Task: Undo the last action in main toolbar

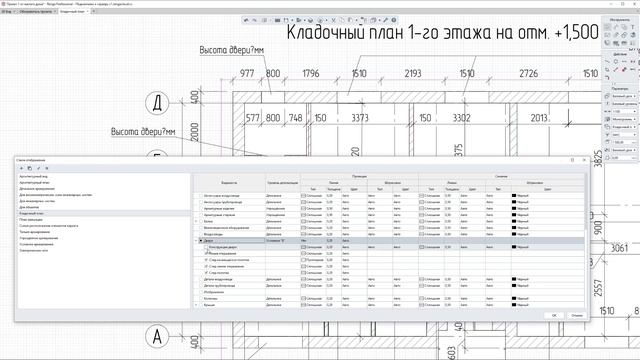Action: 246,20
